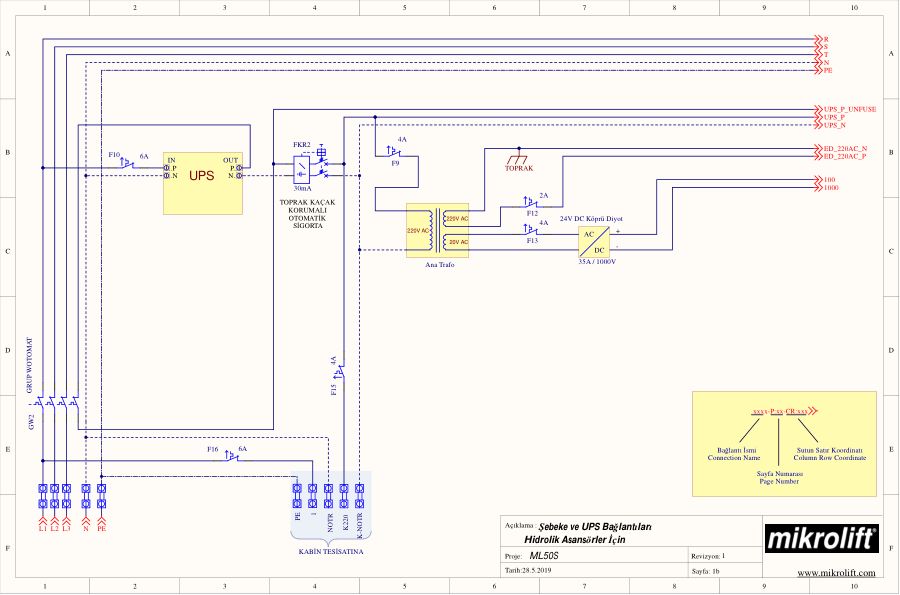Select the L2 input terminal
The image size is (900, 595).
[55, 496]
